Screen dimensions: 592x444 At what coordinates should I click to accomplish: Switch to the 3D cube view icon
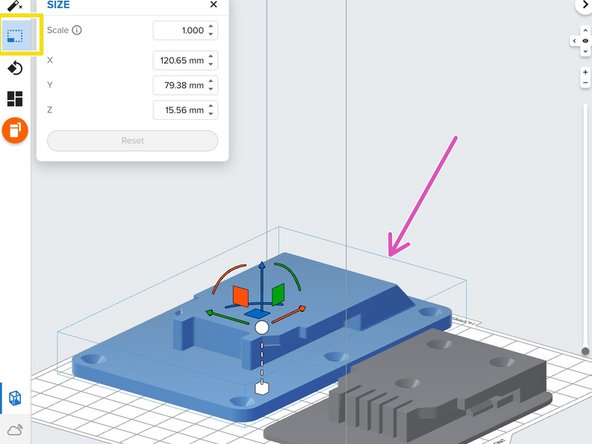tap(15, 398)
